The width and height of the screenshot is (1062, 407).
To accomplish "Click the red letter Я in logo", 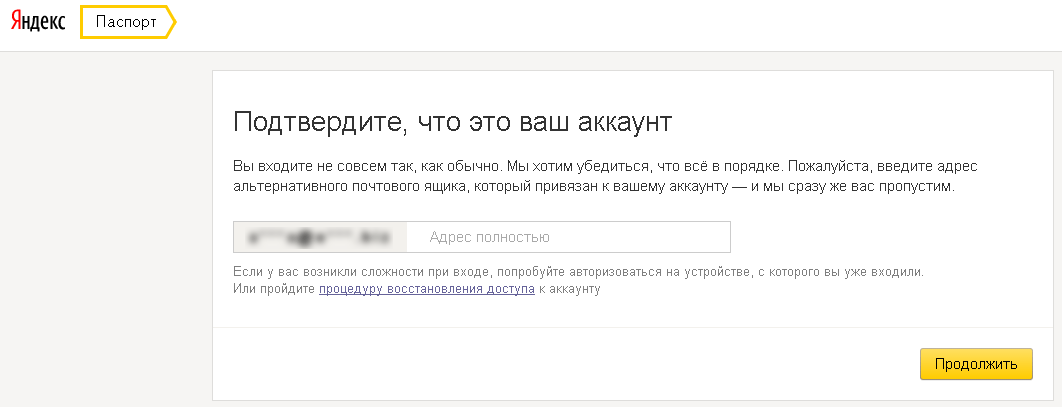I will tap(17, 23).
